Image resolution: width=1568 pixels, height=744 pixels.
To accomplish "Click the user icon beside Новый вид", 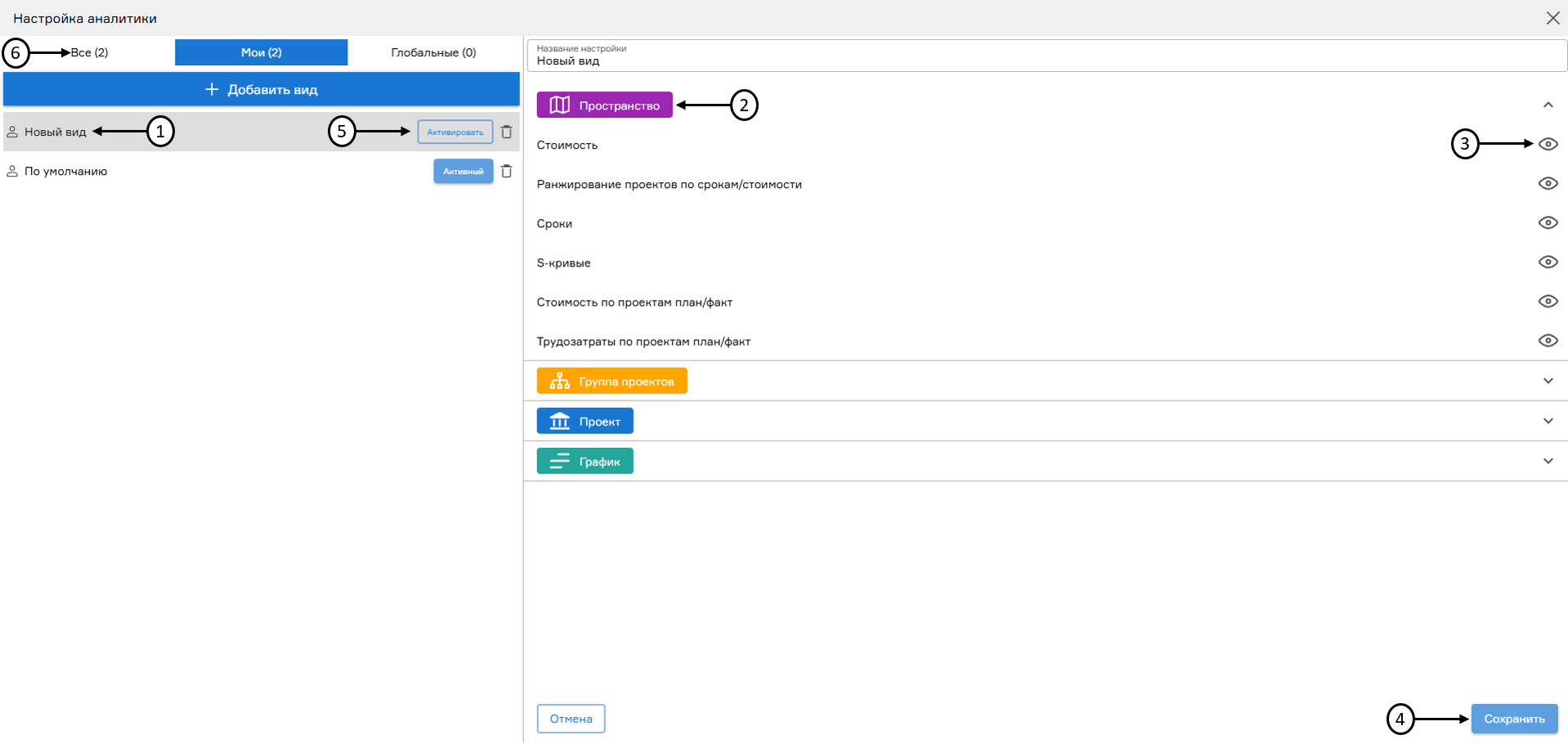I will click(12, 131).
